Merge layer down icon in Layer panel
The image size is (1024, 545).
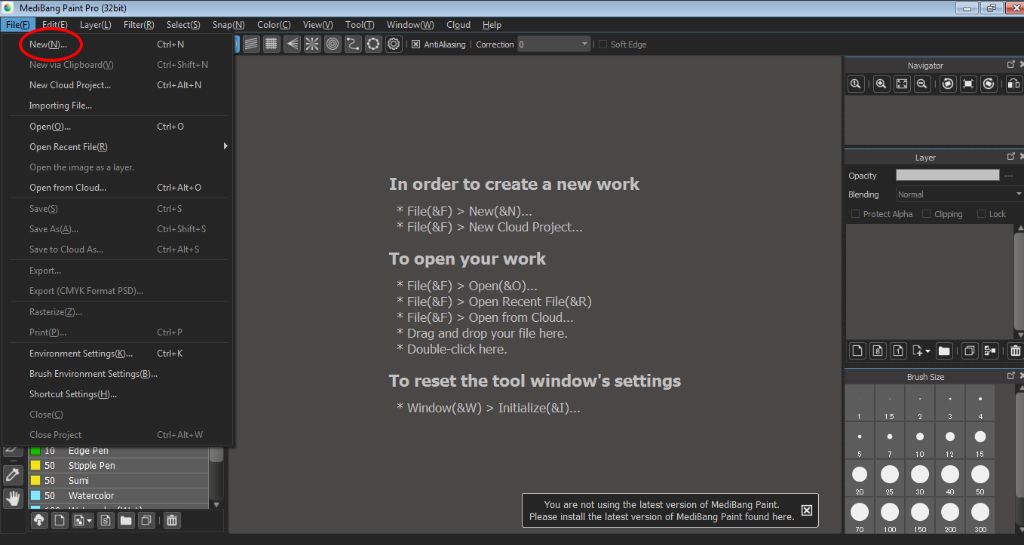[x=990, y=350]
